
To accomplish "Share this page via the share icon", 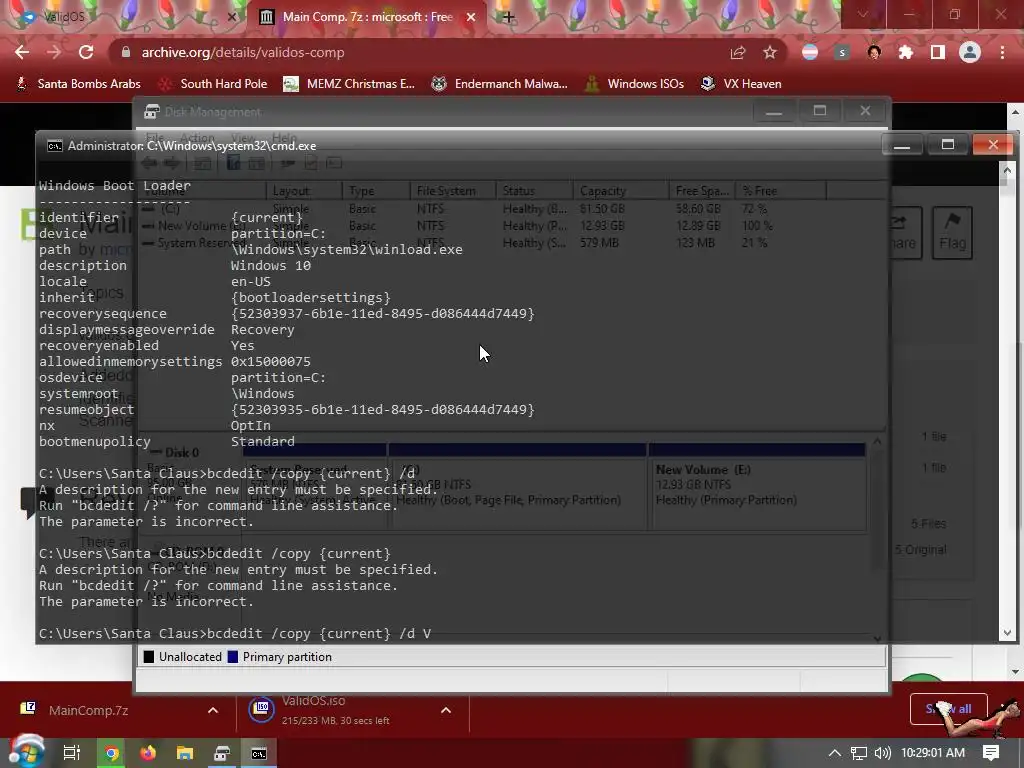I will point(738,52).
